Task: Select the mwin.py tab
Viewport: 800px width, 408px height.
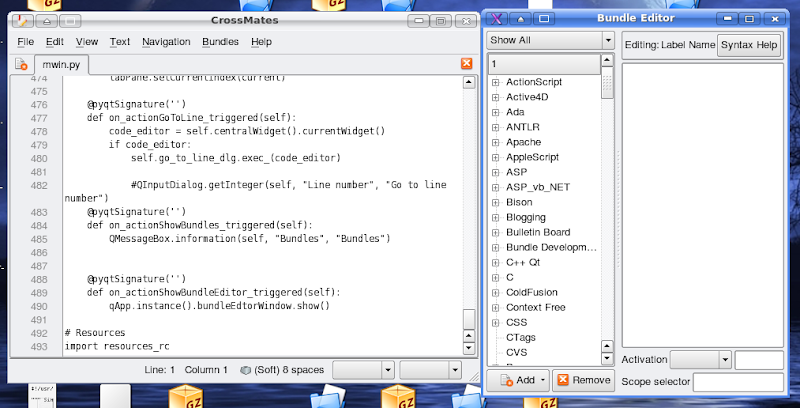Action: (61, 65)
